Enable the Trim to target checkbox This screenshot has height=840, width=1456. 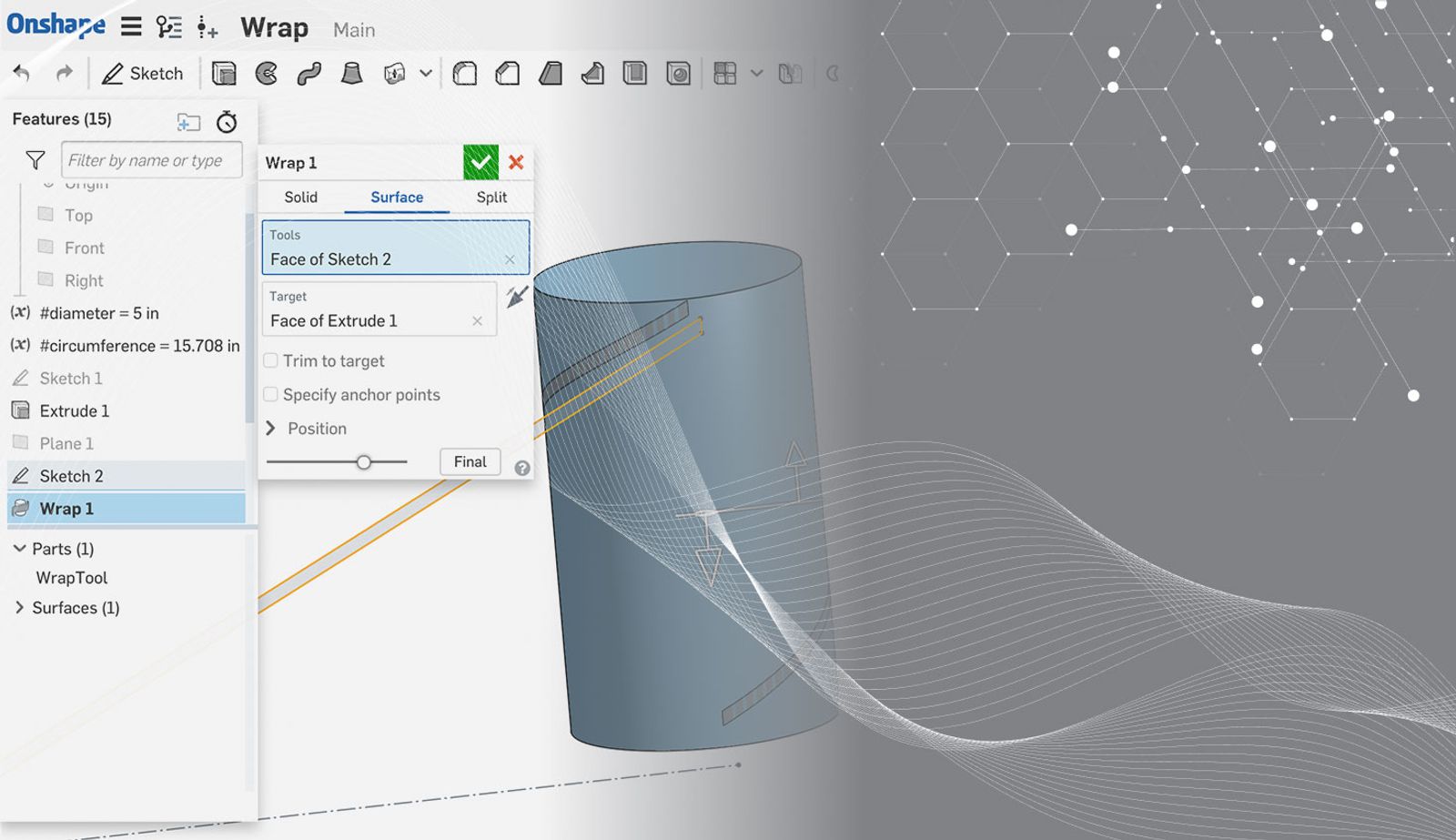271,361
